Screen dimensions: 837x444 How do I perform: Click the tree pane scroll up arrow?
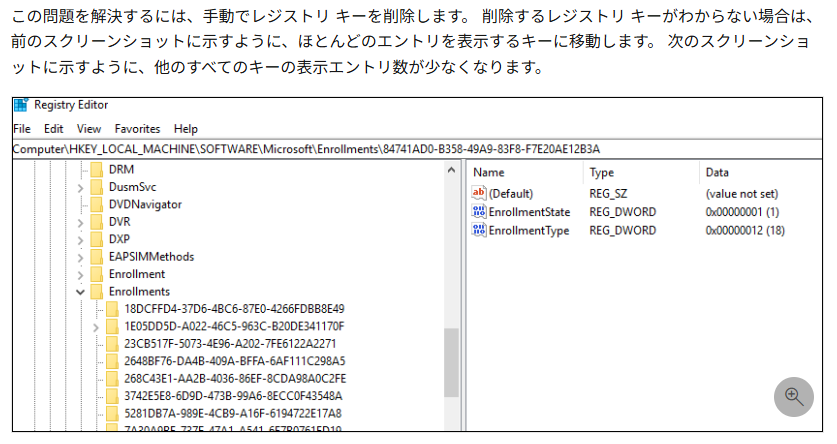(451, 170)
